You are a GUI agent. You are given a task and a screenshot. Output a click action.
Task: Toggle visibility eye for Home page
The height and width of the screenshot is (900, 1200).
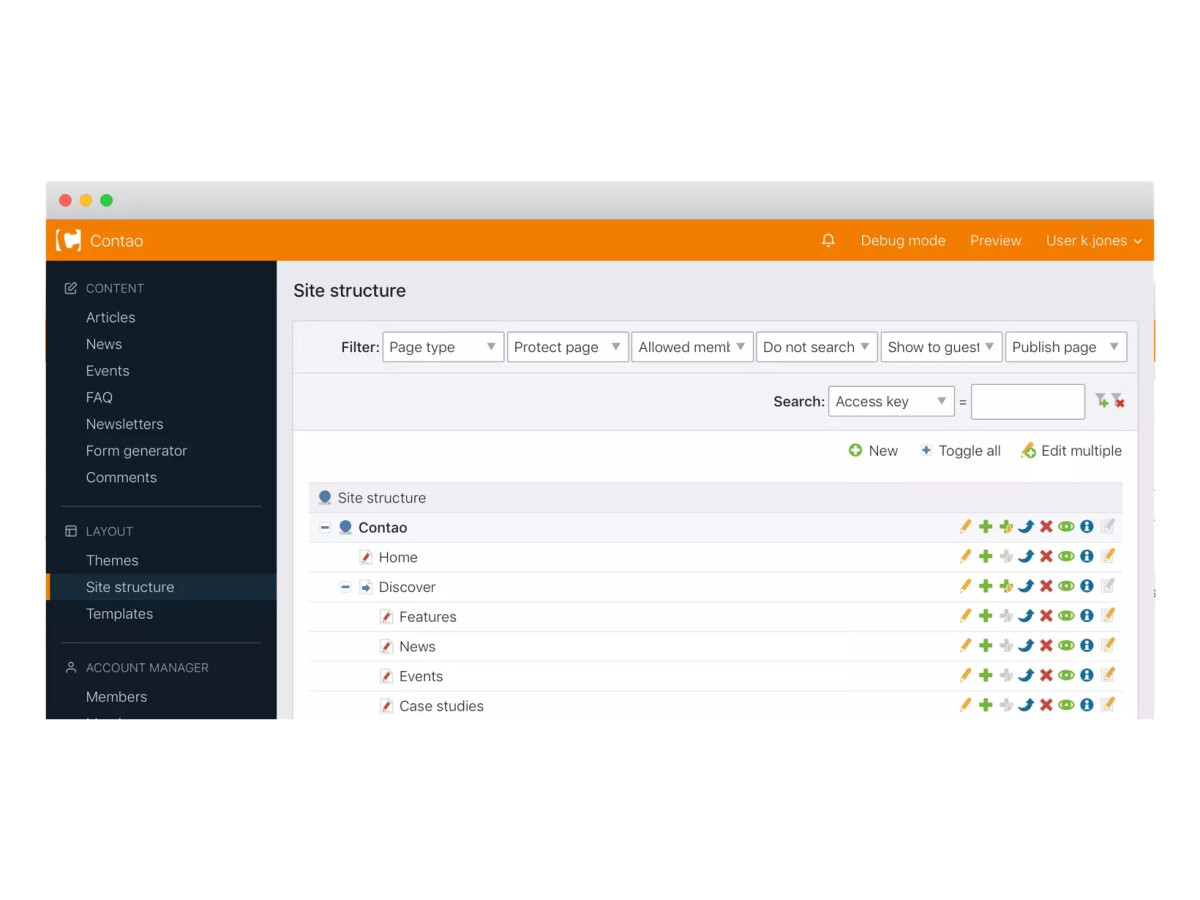point(1066,557)
